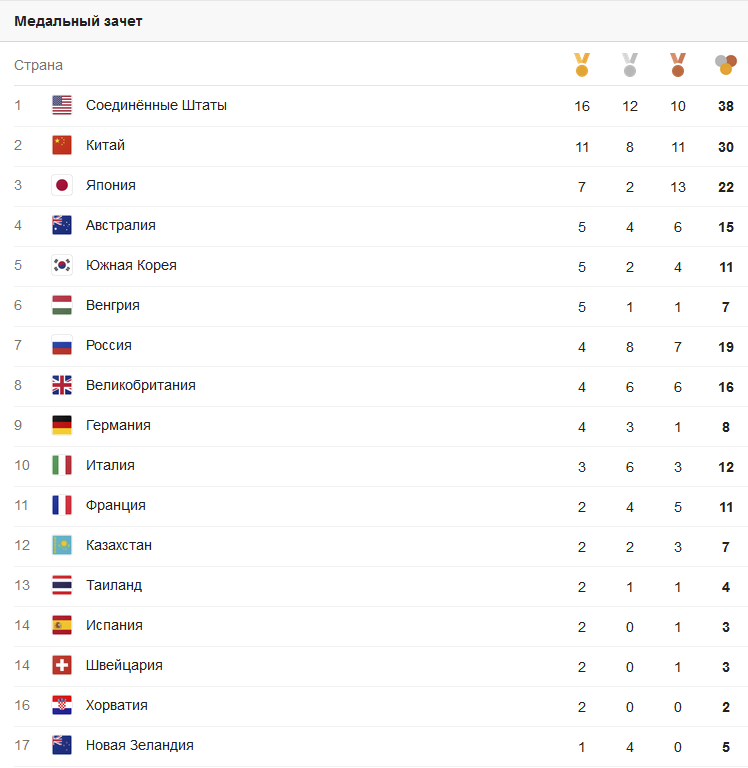Click the Kazakhstan flag icon
The width and height of the screenshot is (748, 768).
pos(62,545)
